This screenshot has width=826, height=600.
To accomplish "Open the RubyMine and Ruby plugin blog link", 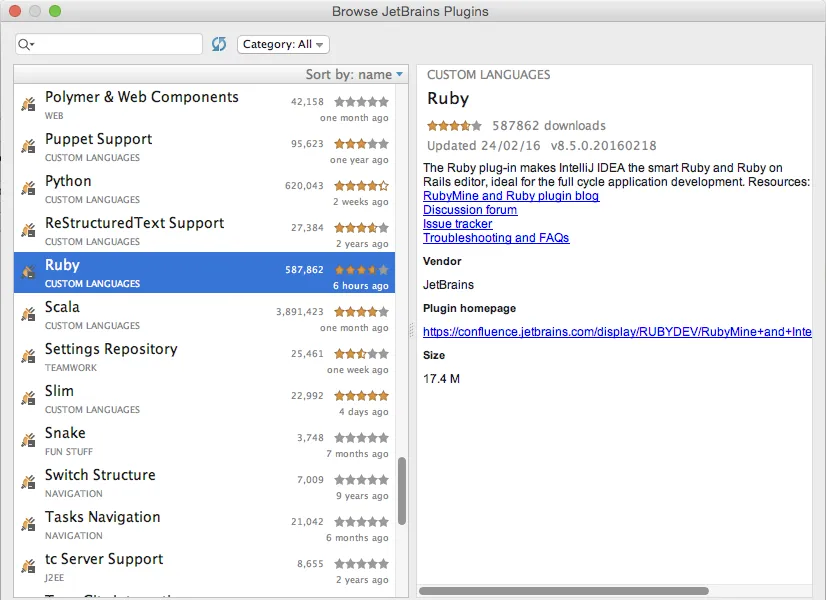I will (x=511, y=196).
